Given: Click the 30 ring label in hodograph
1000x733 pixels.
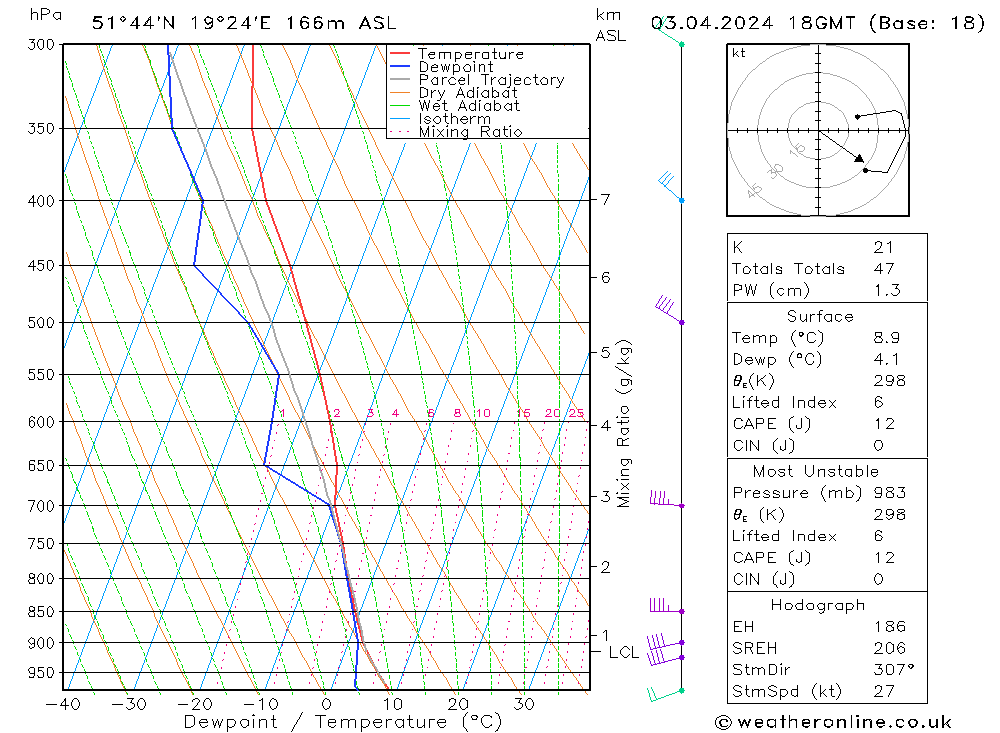Looking at the screenshot, I should pyautogui.click(x=776, y=171).
